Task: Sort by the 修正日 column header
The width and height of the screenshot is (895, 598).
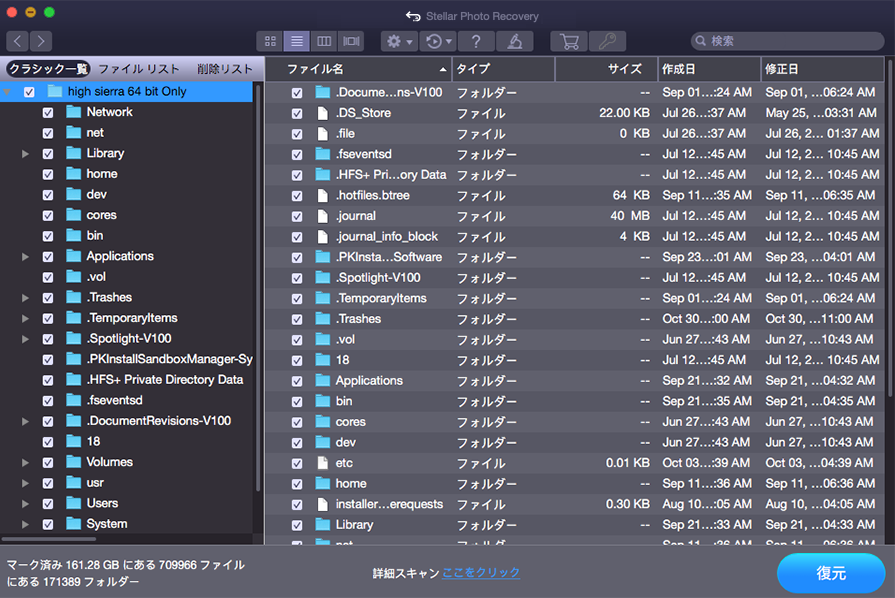Action: point(823,69)
